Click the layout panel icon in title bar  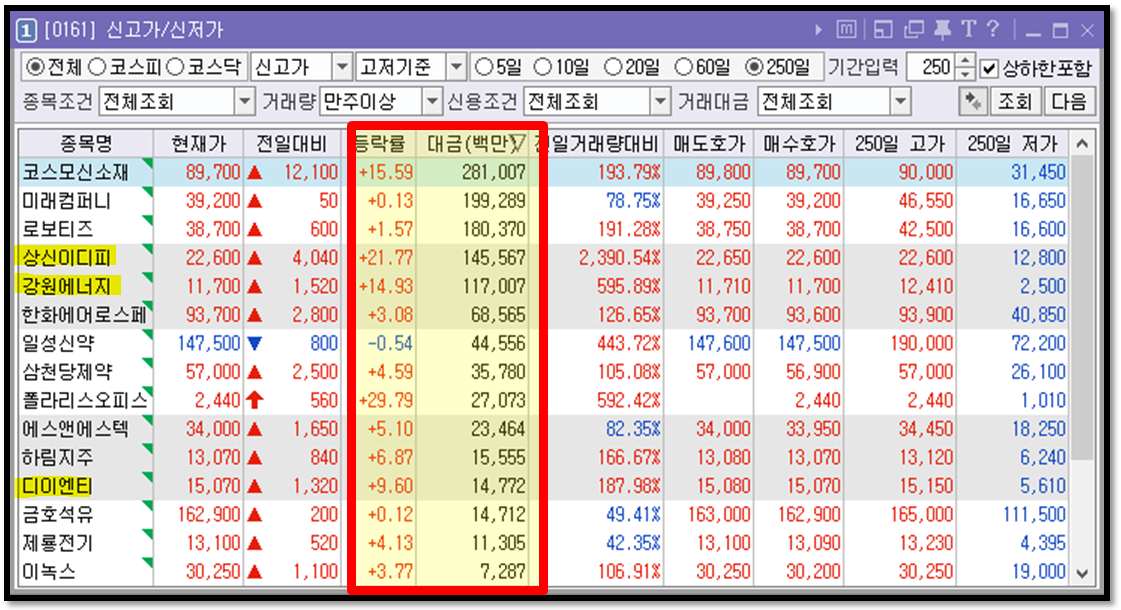884,30
